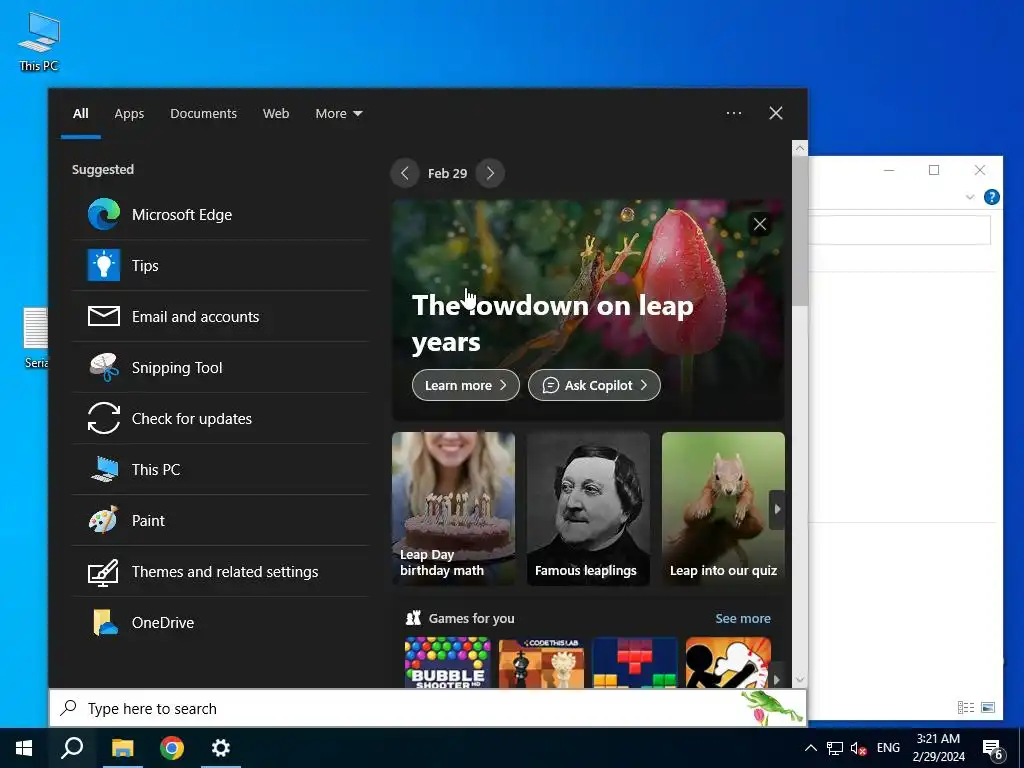Select the This PC desktop icon
Screen dimensions: 1024x768
coord(39,41)
